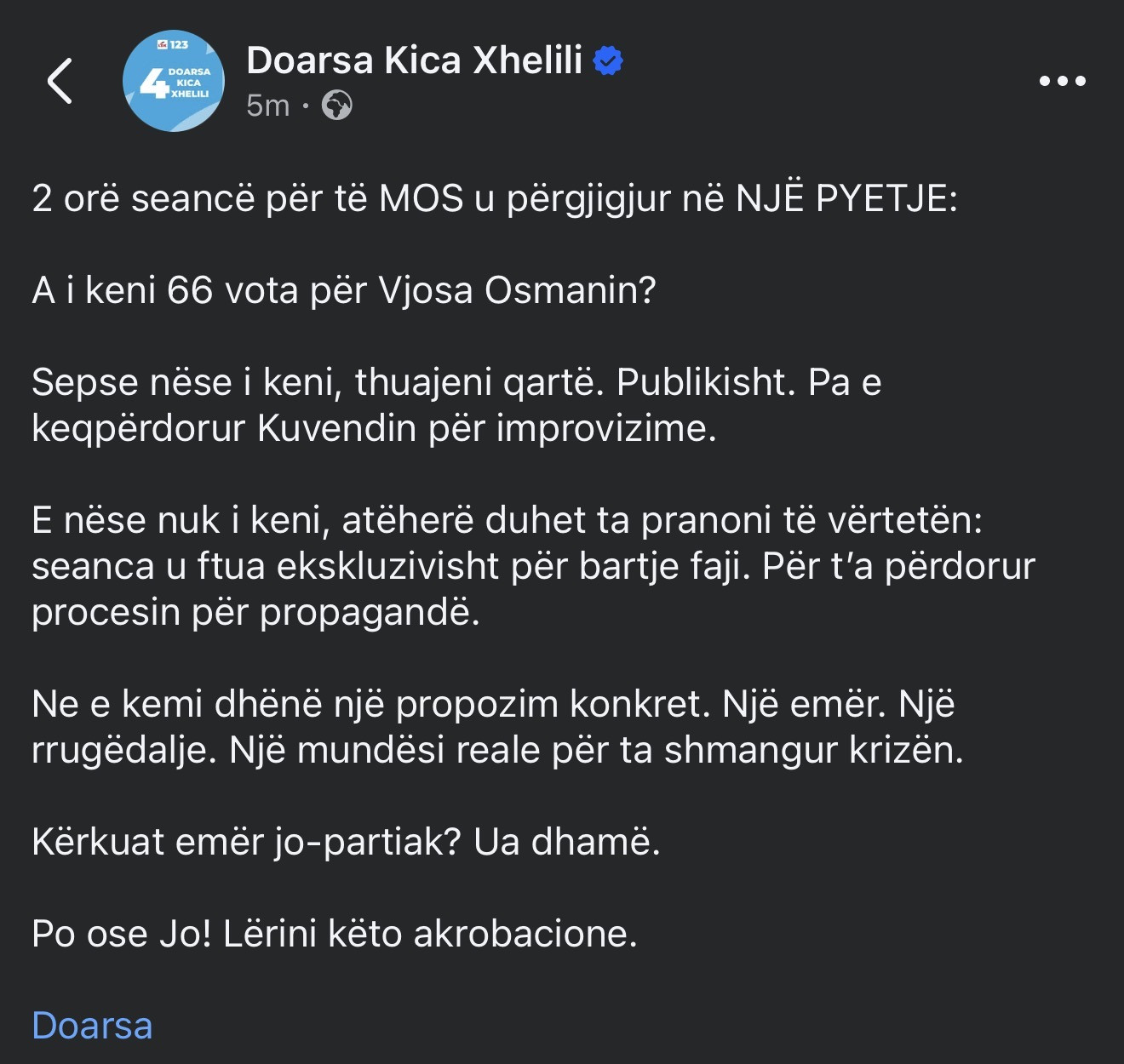Click the 5m post timestamp

(267, 106)
